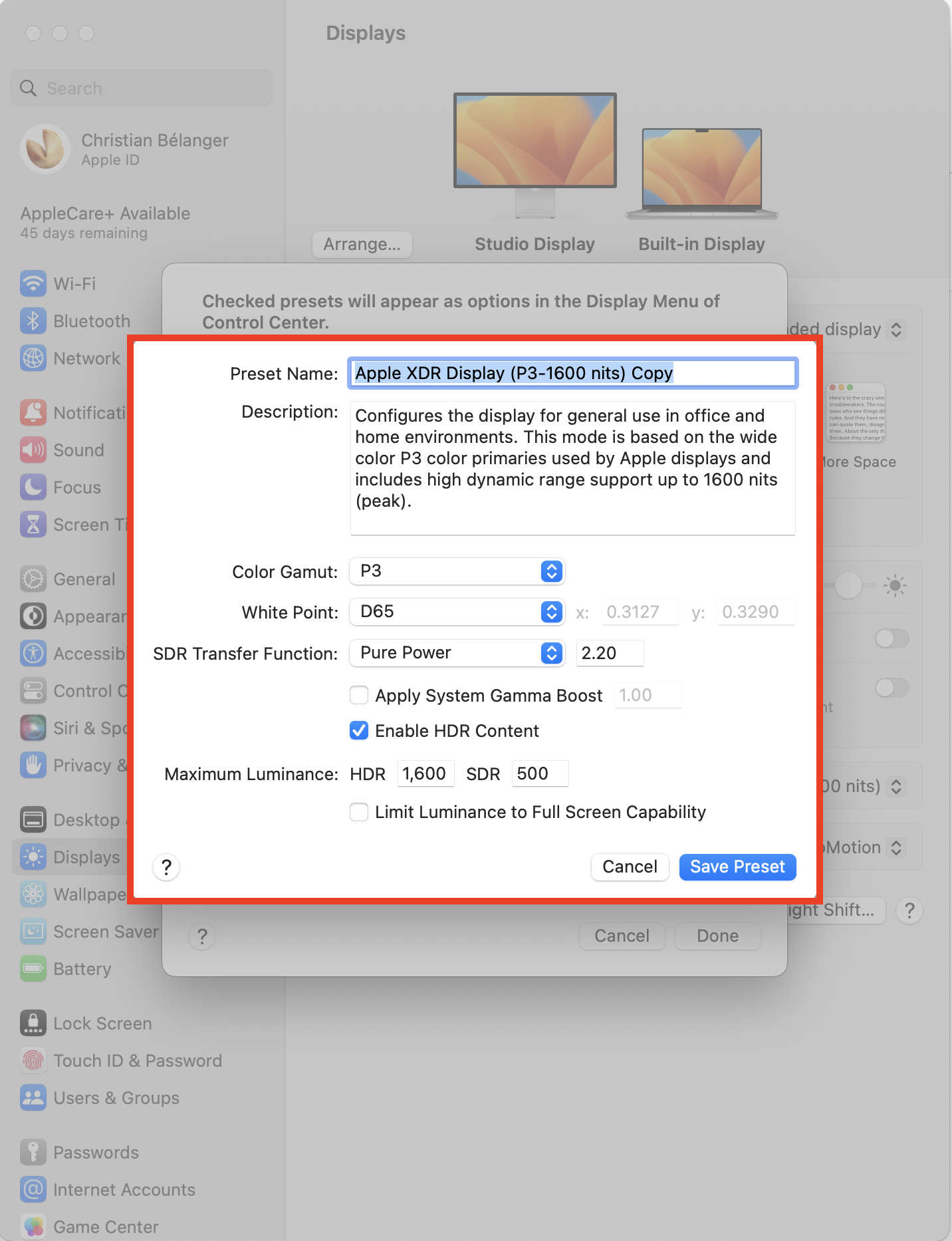Click the Screen Saver icon
This screenshot has height=1241, width=952.
[33, 931]
